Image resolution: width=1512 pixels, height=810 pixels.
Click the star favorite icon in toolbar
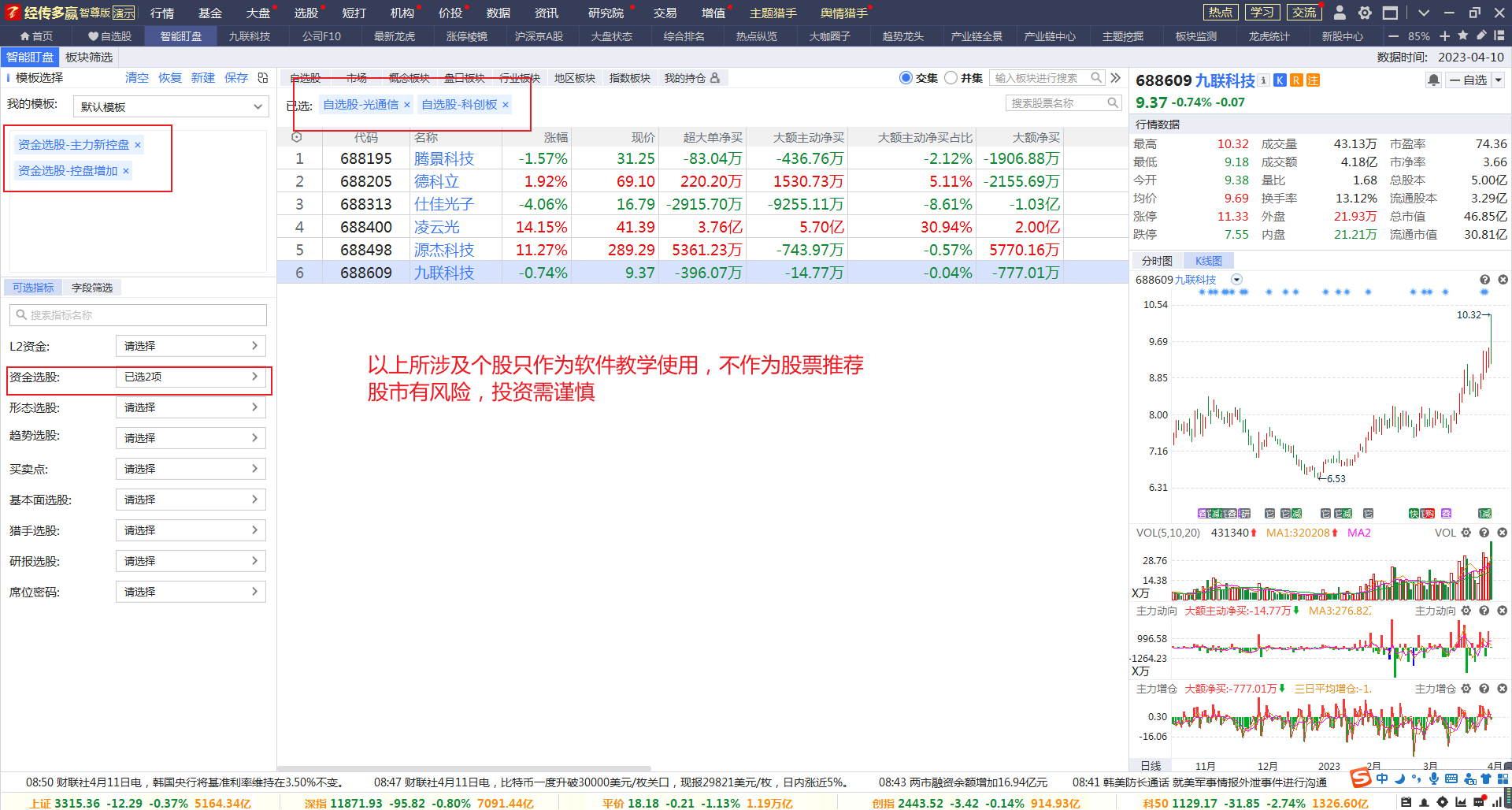pyautogui.click(x=1462, y=35)
